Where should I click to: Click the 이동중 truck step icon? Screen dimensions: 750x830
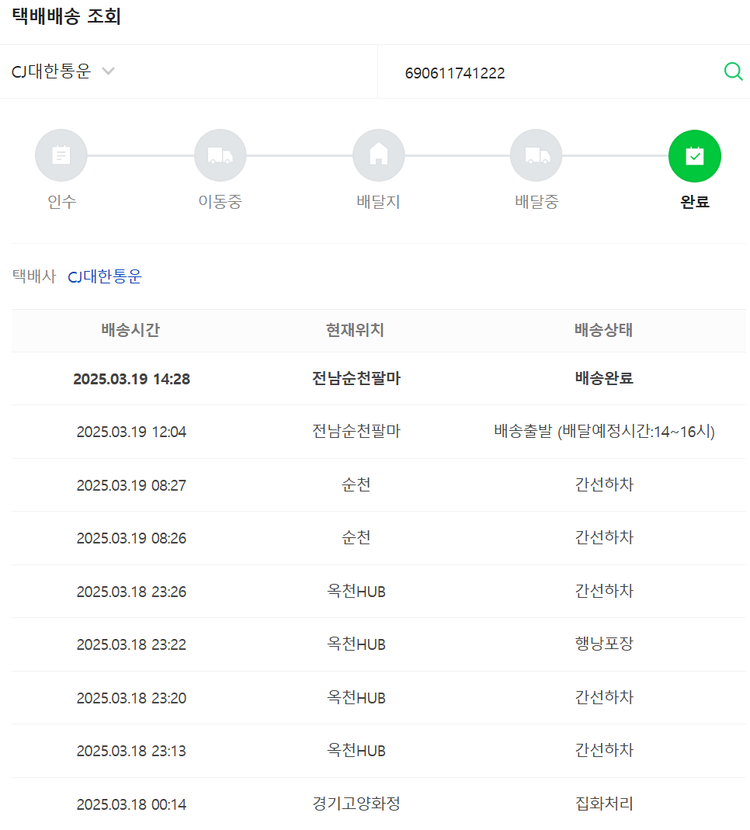220,156
